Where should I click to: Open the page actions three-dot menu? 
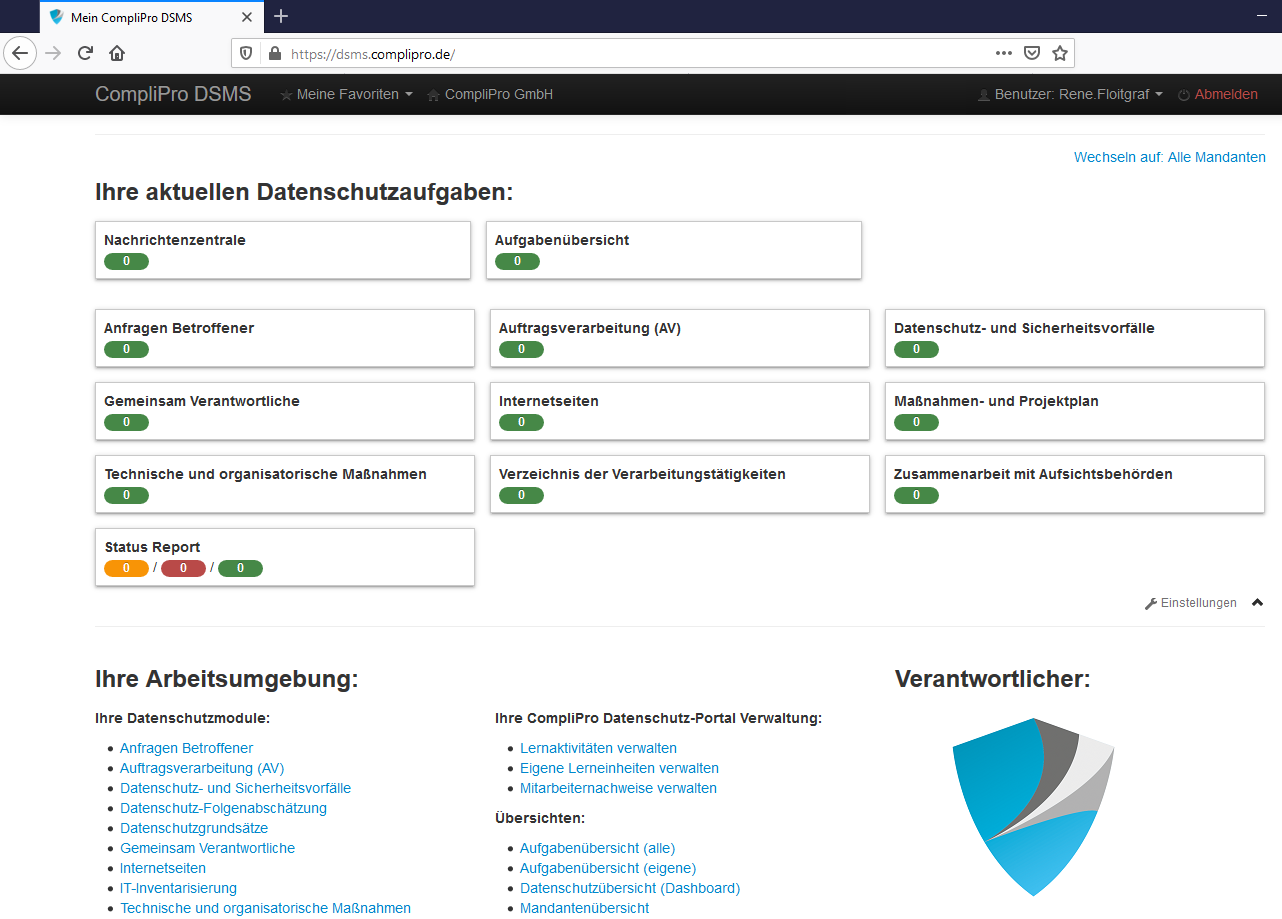coord(1004,53)
